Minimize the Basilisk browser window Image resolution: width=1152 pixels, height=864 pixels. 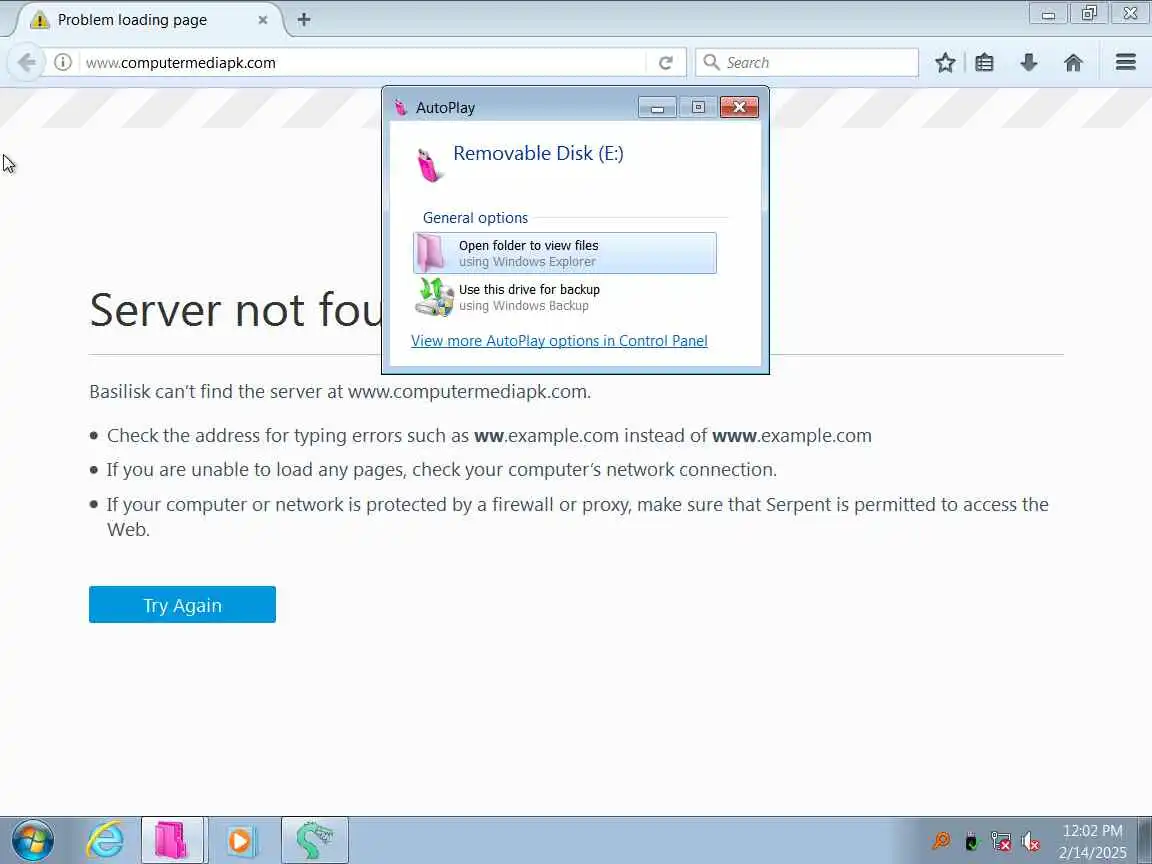(x=1048, y=13)
